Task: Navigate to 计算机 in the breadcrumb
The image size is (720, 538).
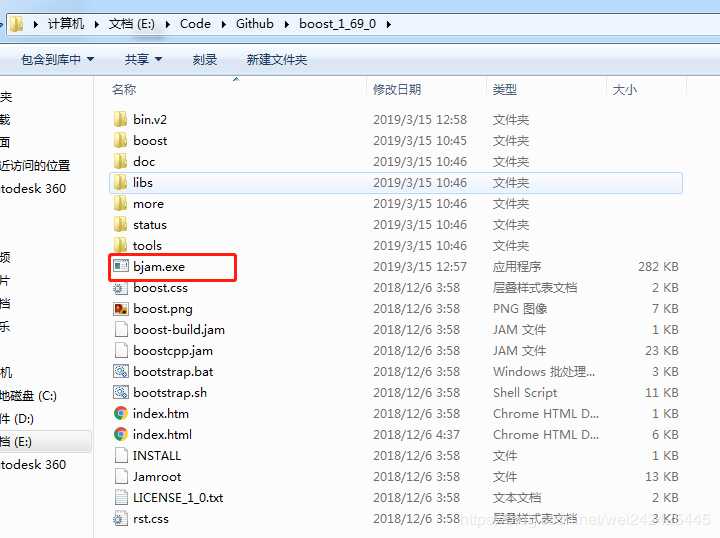Action: 66,24
